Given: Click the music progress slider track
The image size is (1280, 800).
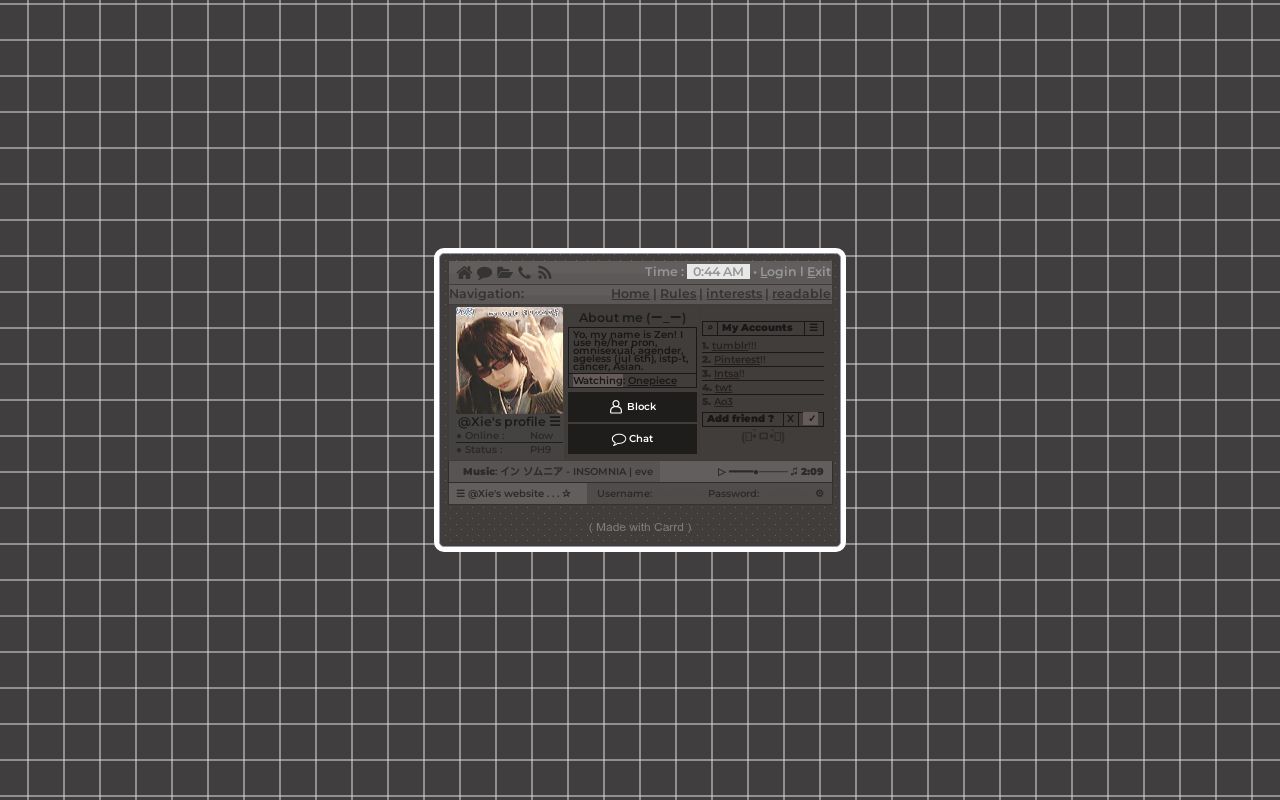Looking at the screenshot, I should [758, 471].
